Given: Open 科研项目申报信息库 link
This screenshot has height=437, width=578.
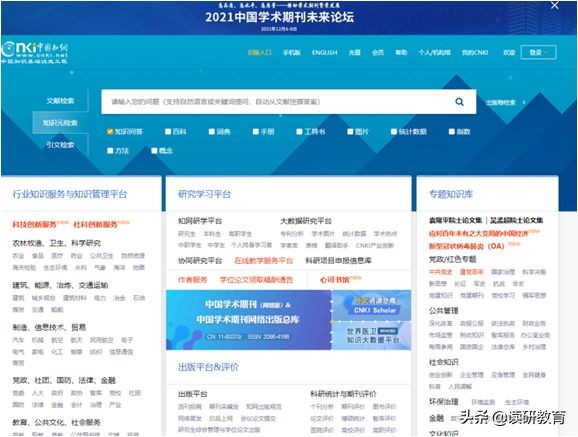Looking at the screenshot, I should pyautogui.click(x=338, y=261).
